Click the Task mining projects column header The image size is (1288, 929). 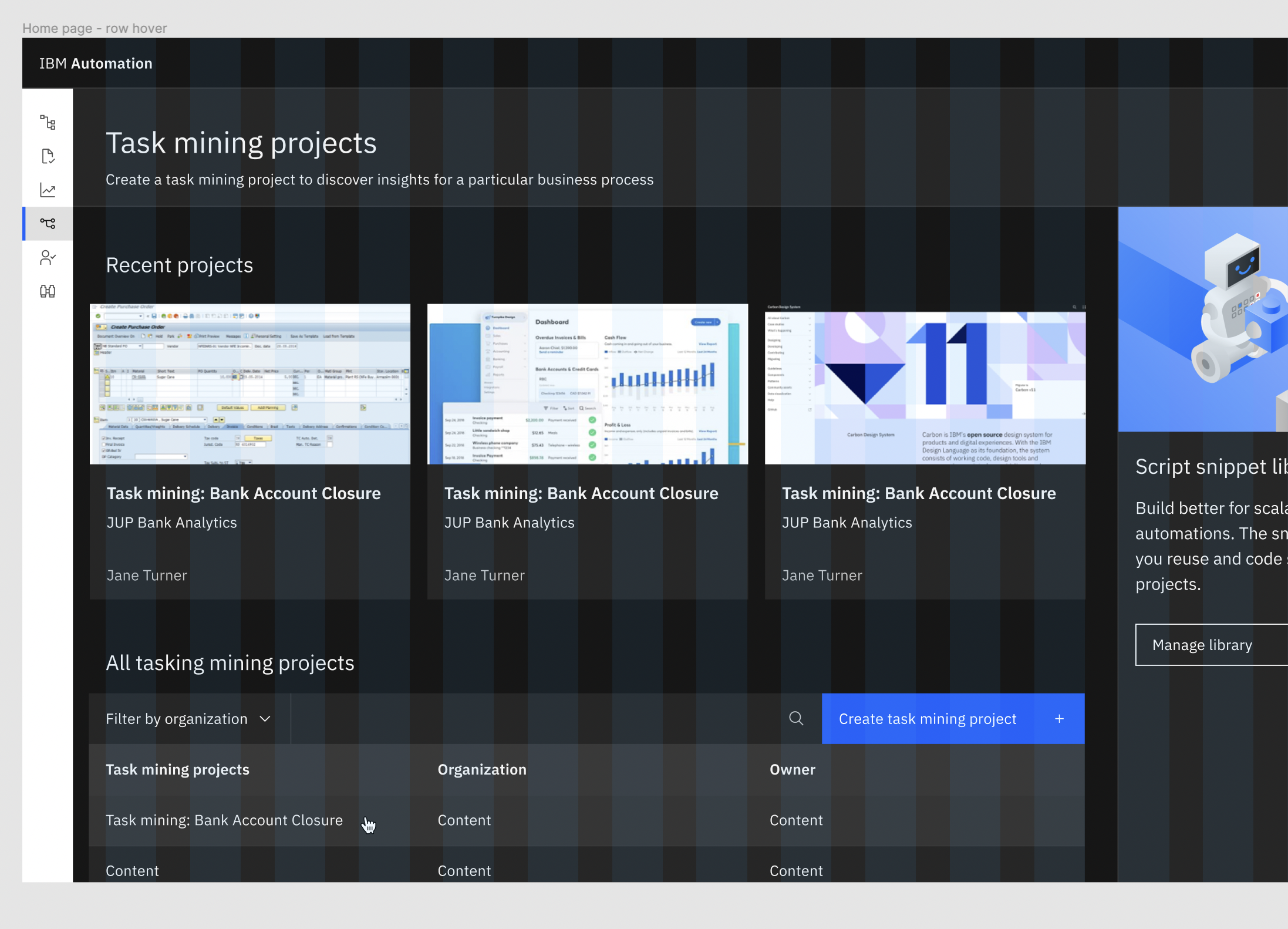[x=177, y=769]
